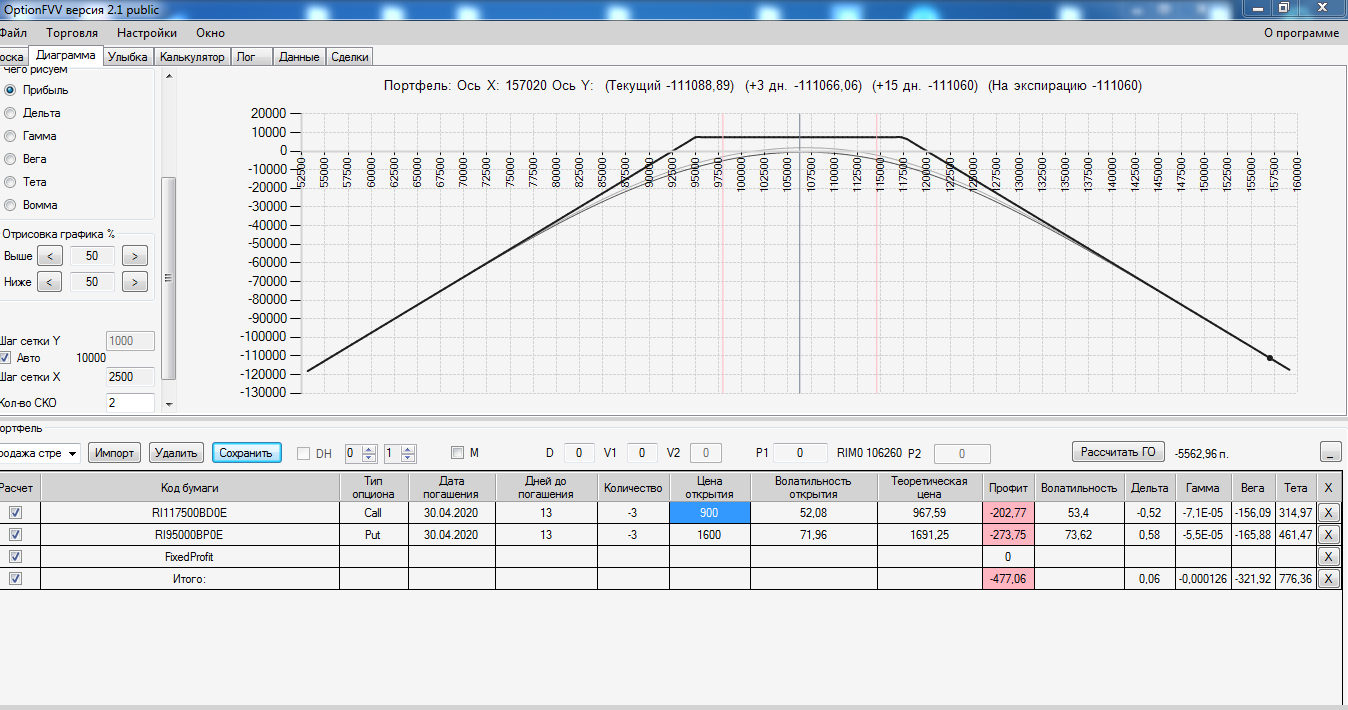The width and height of the screenshot is (1348, 710).
Task: Increase the Ниже chart percent with right arrow
Action: click(x=135, y=282)
